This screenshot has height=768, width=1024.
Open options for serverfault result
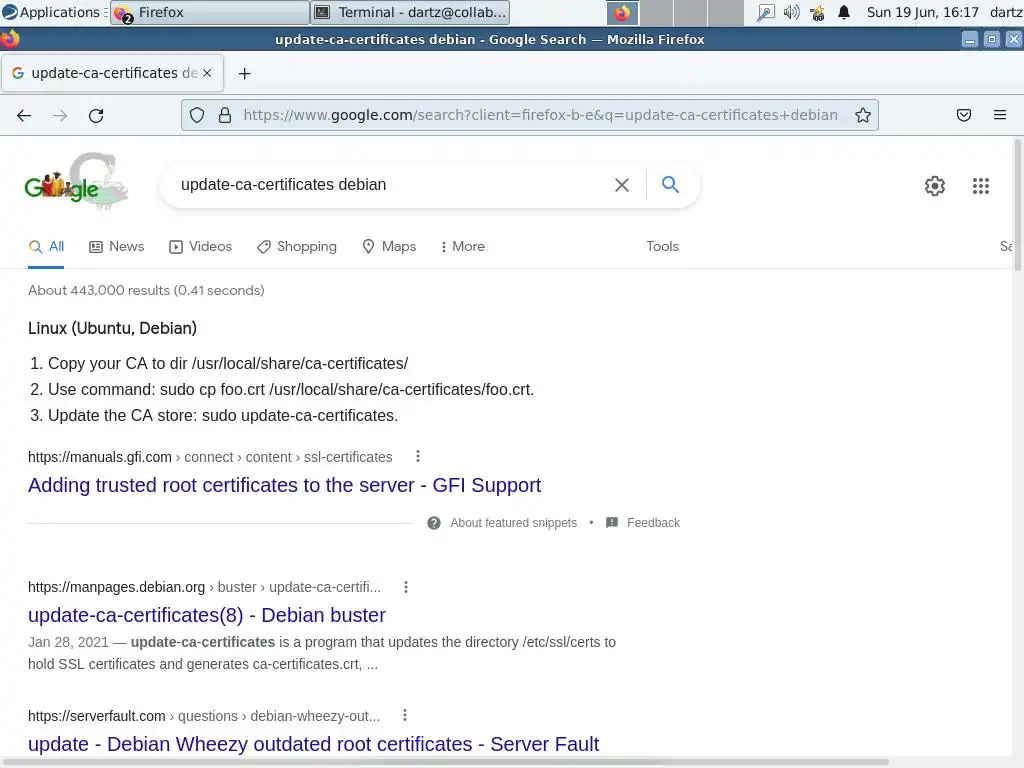pyautogui.click(x=405, y=716)
